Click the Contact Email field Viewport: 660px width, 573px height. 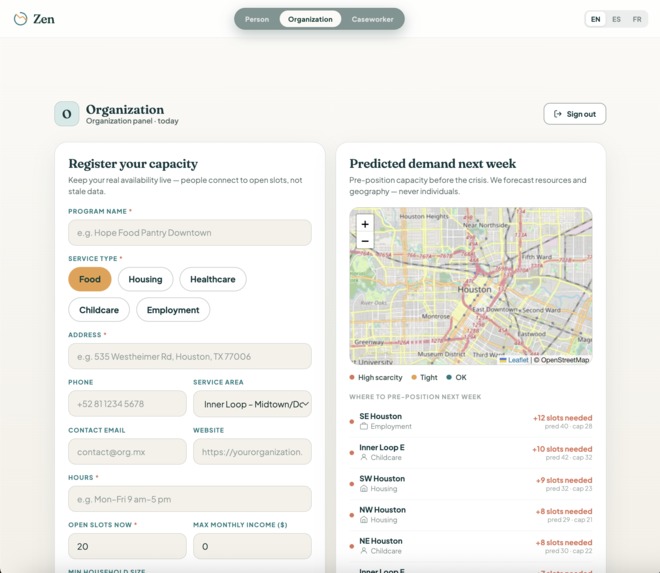(x=127, y=452)
